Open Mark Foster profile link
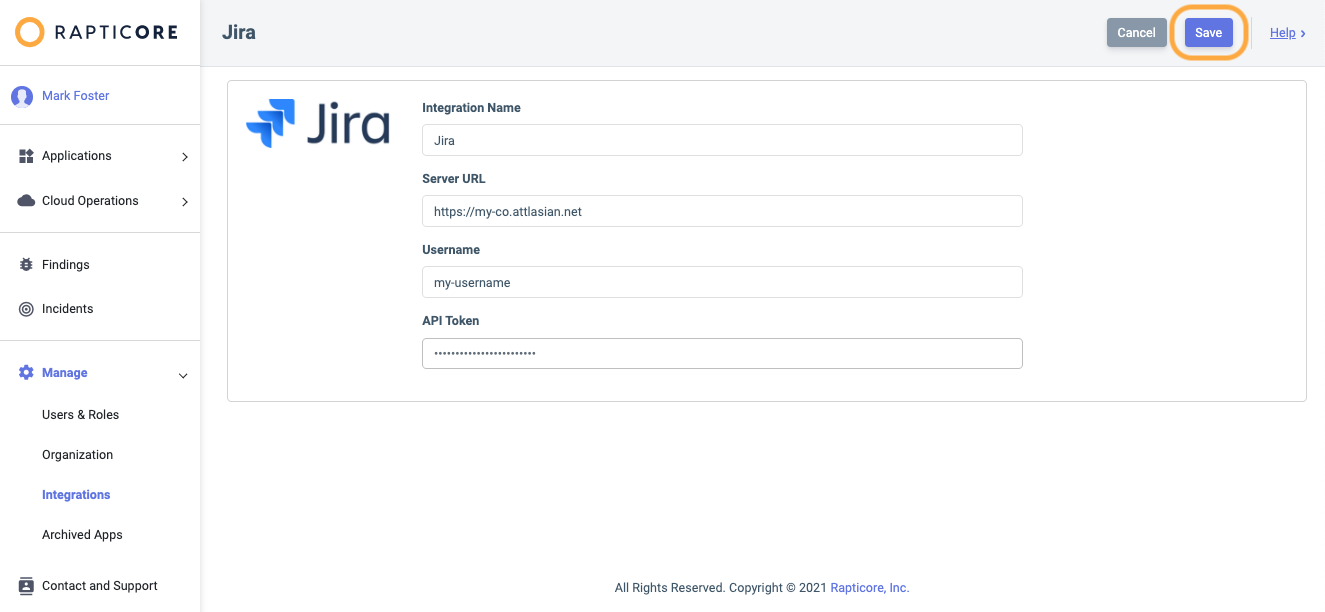1325x612 pixels. pos(76,96)
